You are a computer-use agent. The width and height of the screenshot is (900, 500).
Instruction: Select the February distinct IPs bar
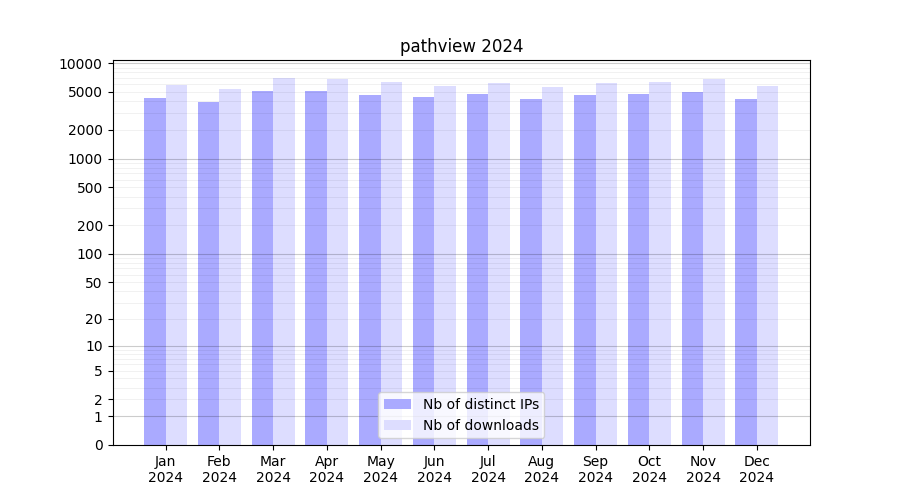(x=208, y=272)
